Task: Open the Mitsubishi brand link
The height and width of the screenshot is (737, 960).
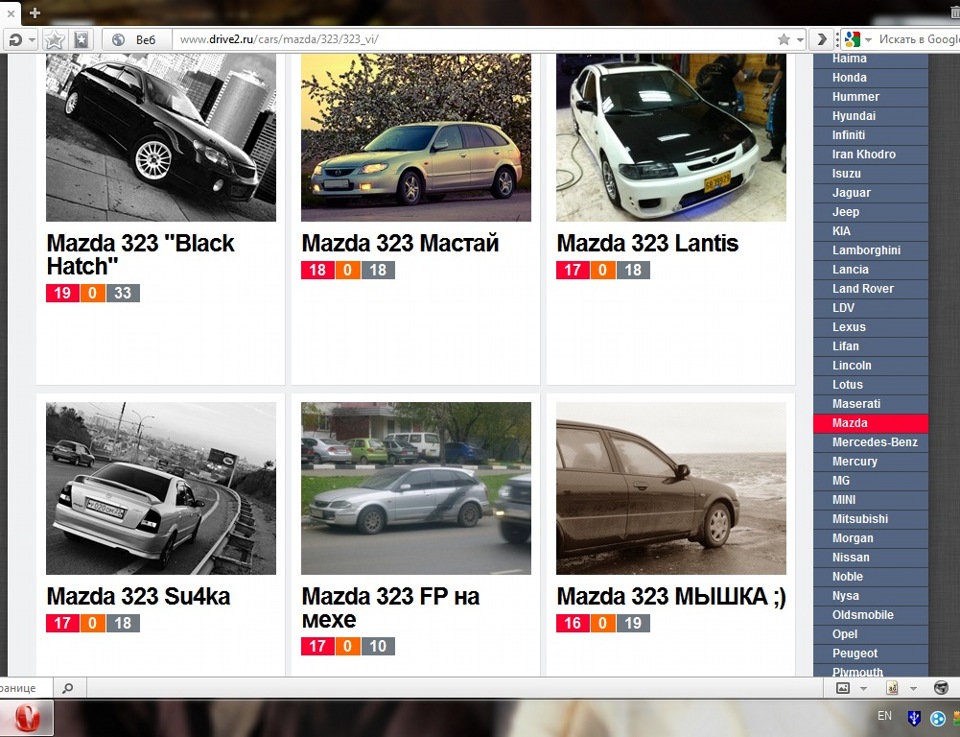Action: pyautogui.click(x=871, y=519)
